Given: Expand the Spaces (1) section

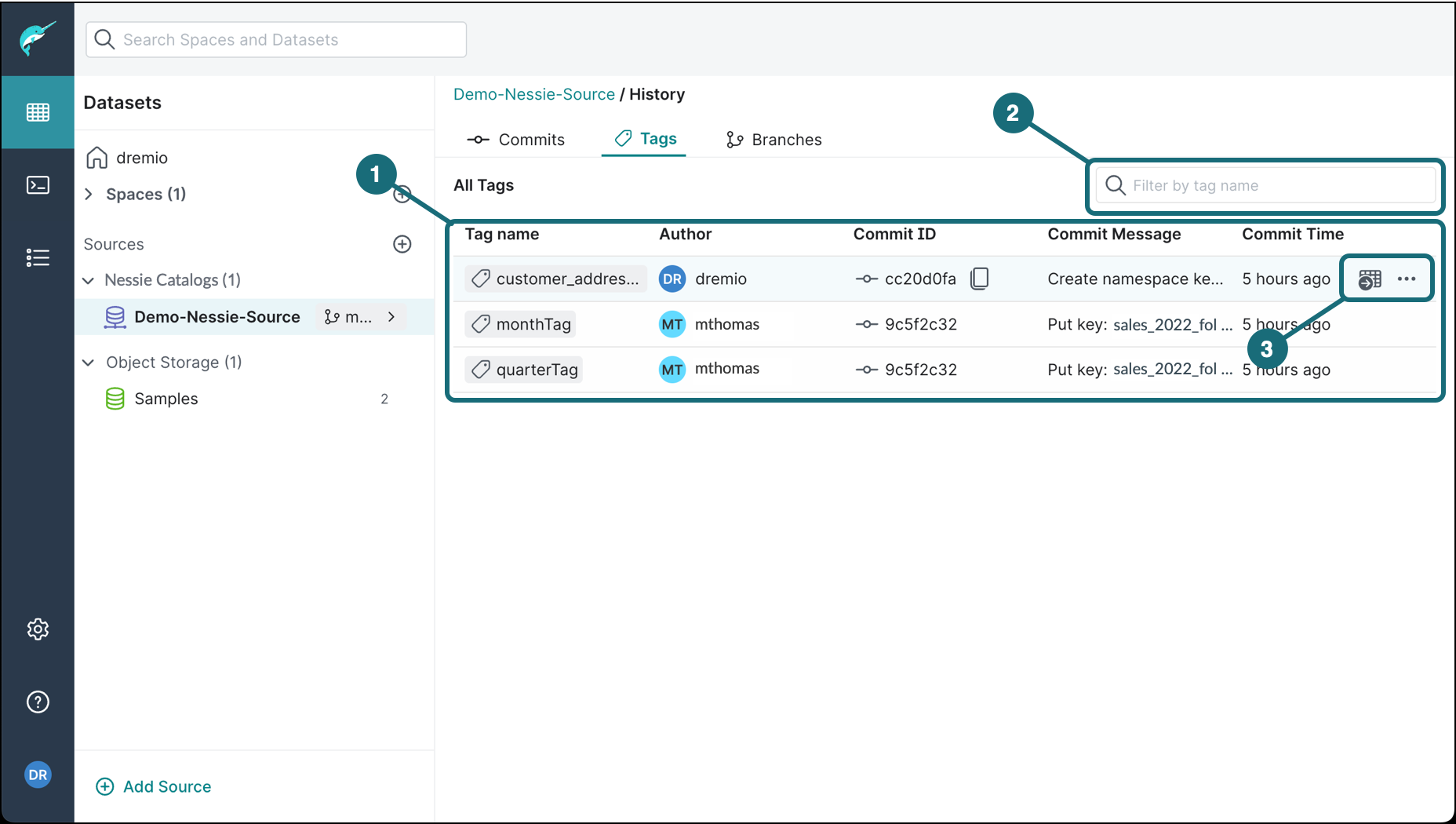Looking at the screenshot, I should point(89,194).
